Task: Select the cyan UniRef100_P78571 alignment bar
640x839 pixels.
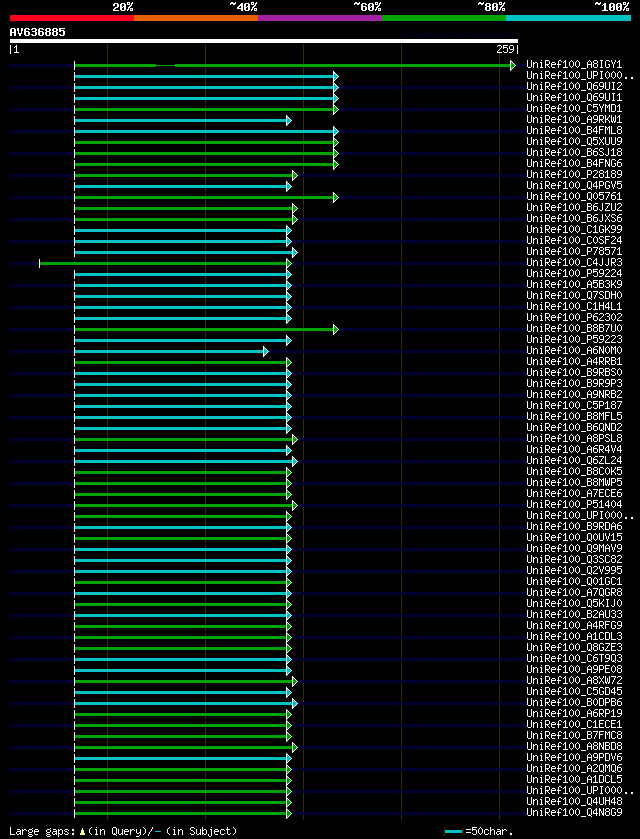Action: pyautogui.click(x=183, y=252)
